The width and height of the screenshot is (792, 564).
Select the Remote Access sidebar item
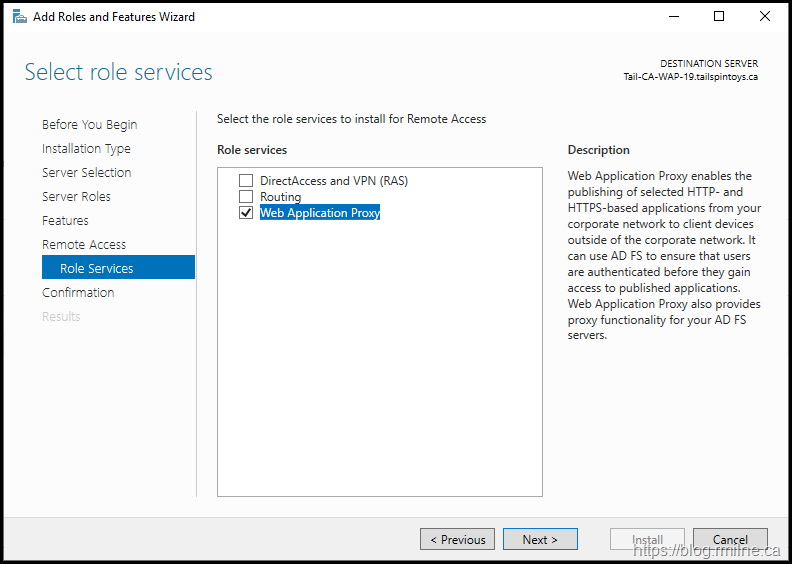[84, 245]
